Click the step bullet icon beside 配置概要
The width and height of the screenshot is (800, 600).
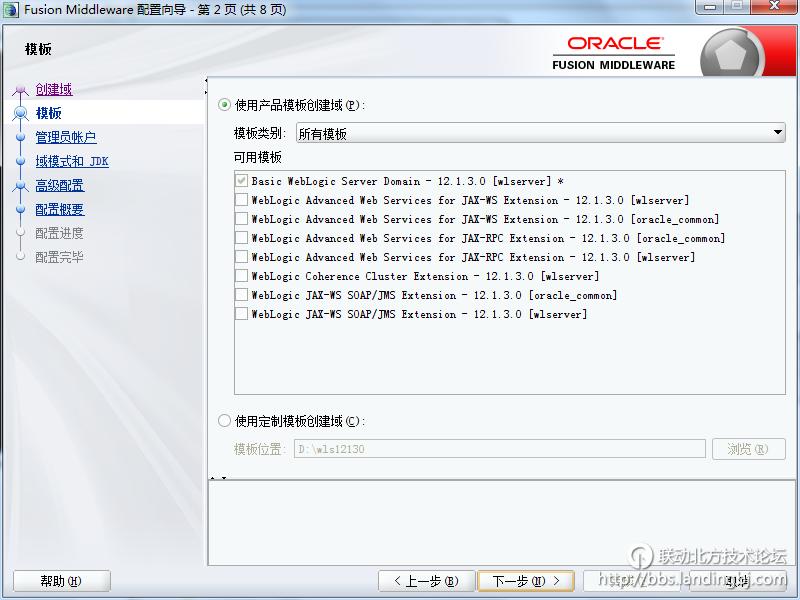click(x=20, y=209)
